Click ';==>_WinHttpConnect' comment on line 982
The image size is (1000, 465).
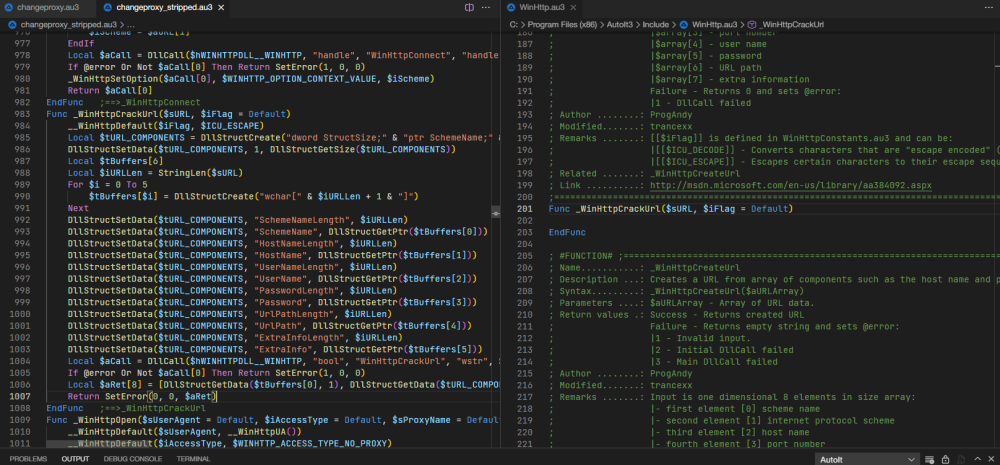pyautogui.click(x=150, y=102)
